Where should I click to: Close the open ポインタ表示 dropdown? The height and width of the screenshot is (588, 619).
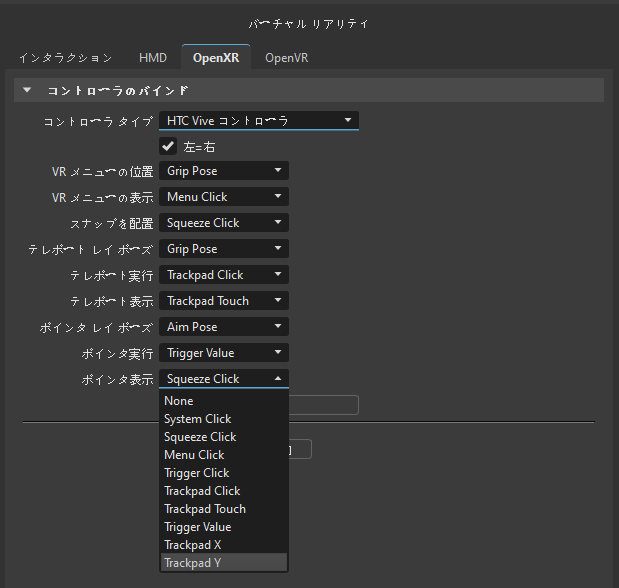click(224, 379)
